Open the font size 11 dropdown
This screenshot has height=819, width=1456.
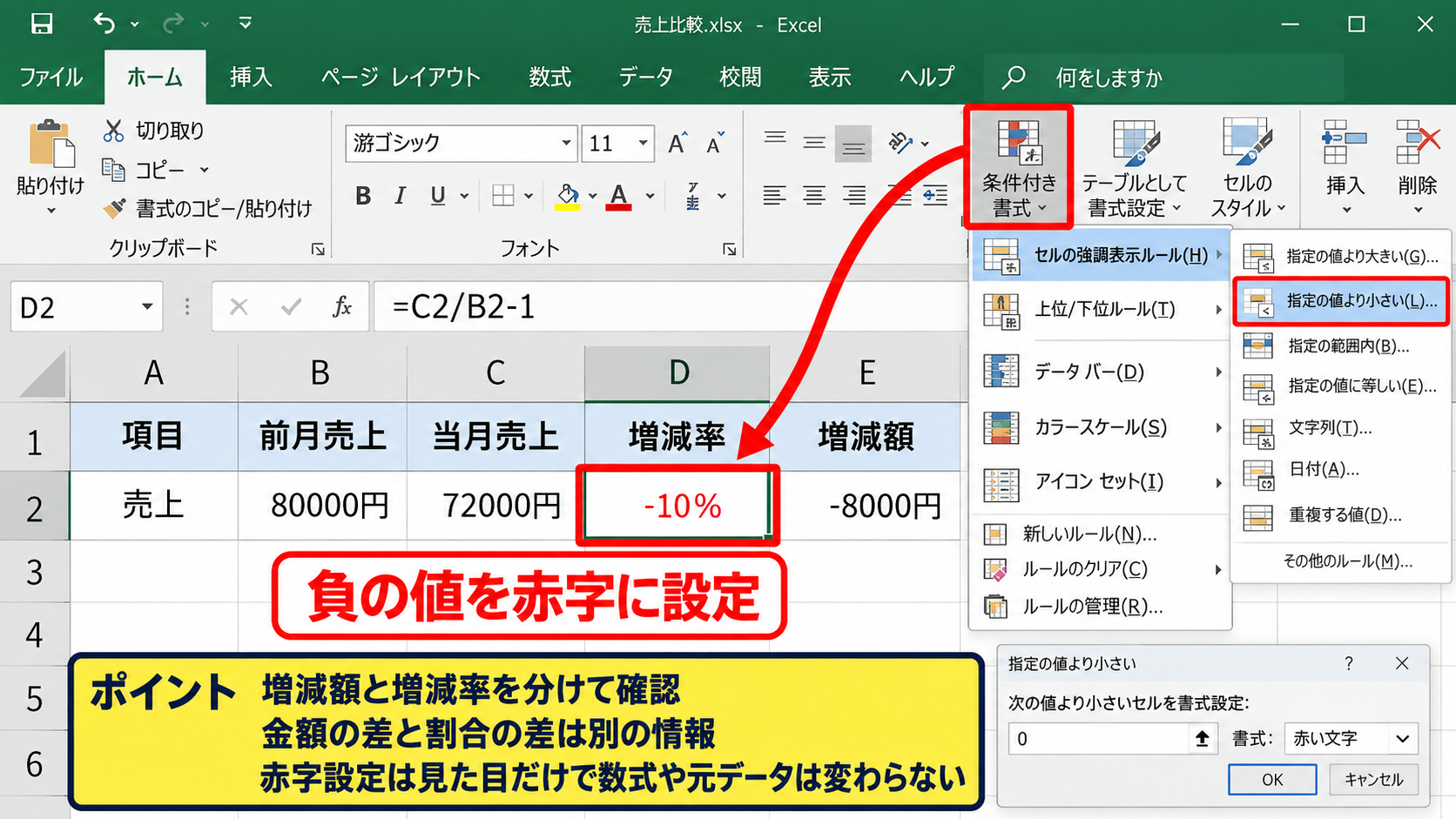pyautogui.click(x=644, y=143)
